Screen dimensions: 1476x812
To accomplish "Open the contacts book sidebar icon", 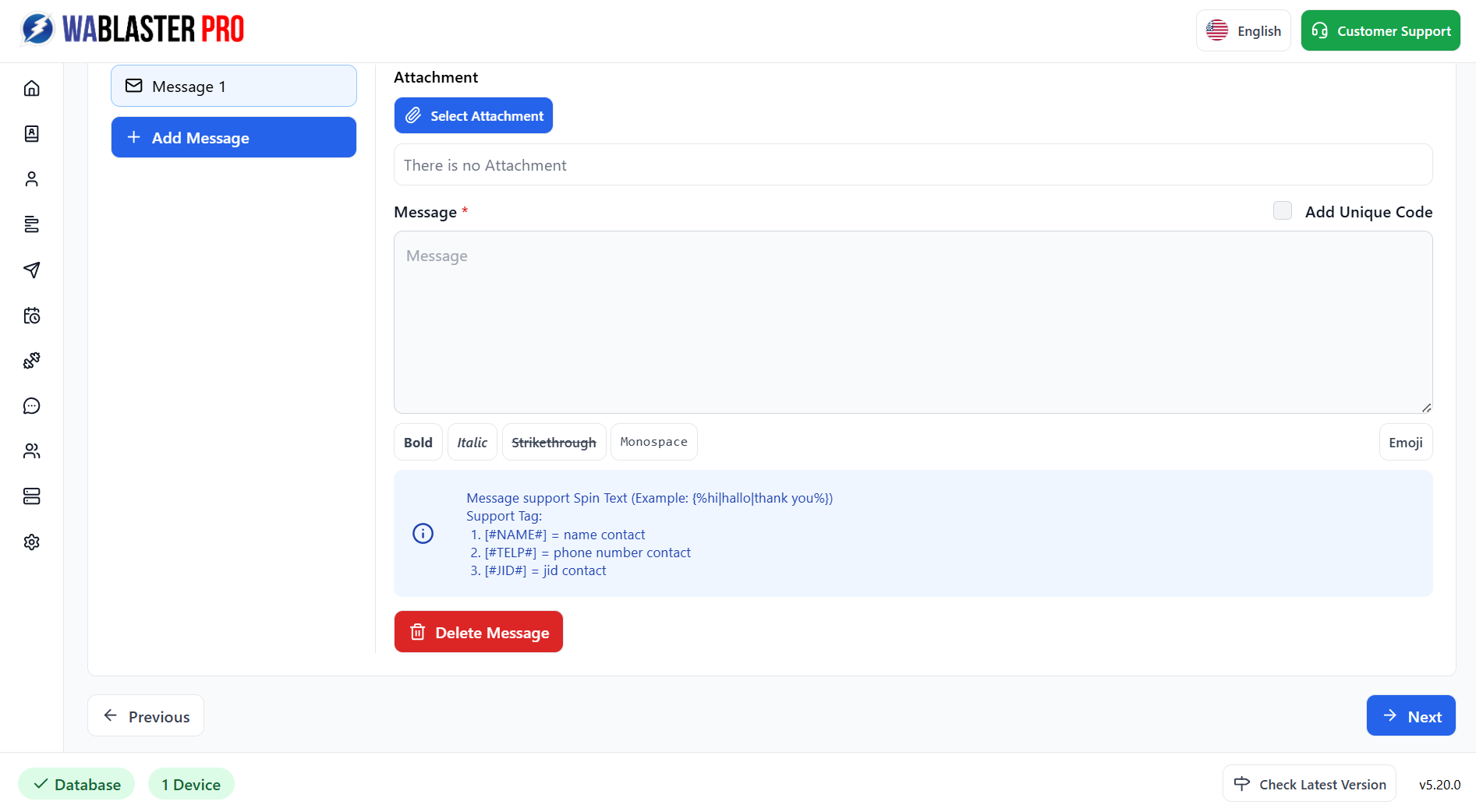I will [32, 133].
